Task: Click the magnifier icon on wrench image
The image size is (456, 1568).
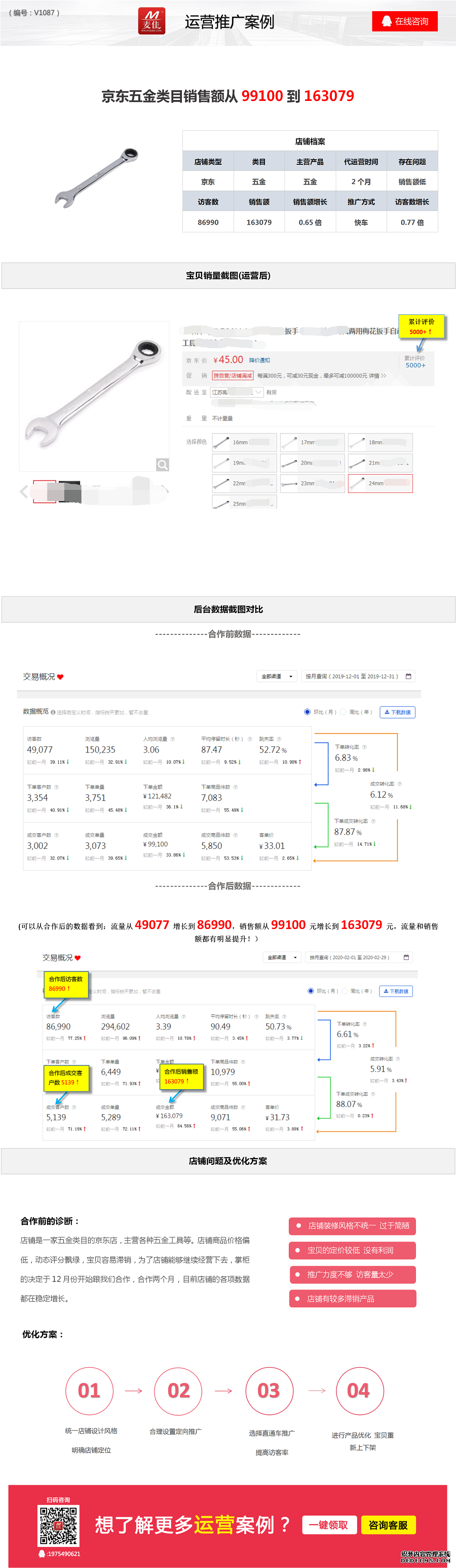Action: point(162,465)
